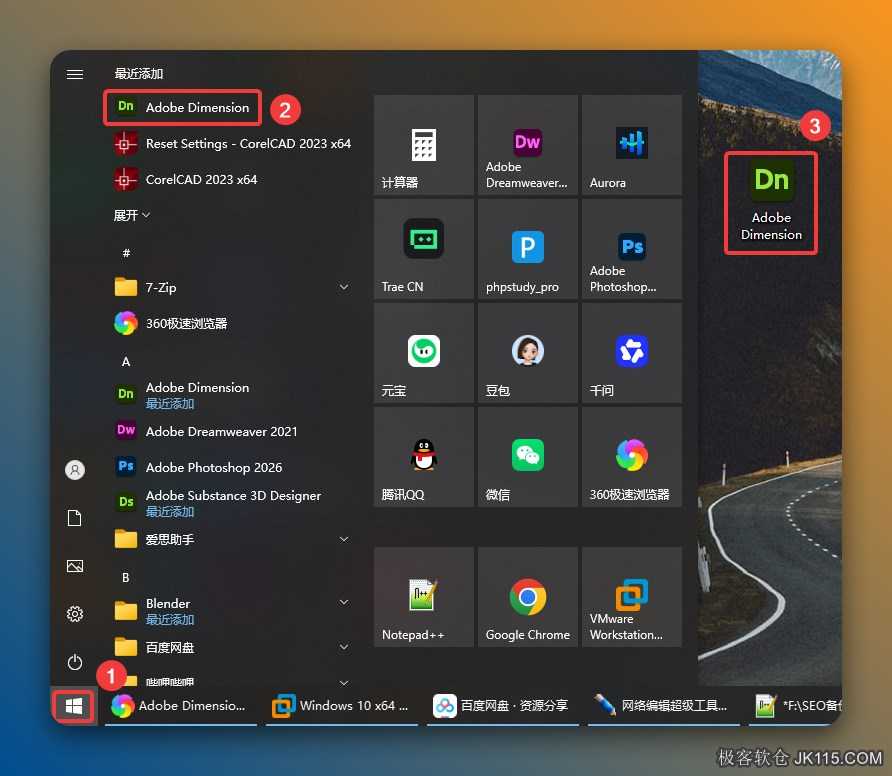892x776 pixels.
Task: Open the Trae CN tile
Action: coord(424,249)
